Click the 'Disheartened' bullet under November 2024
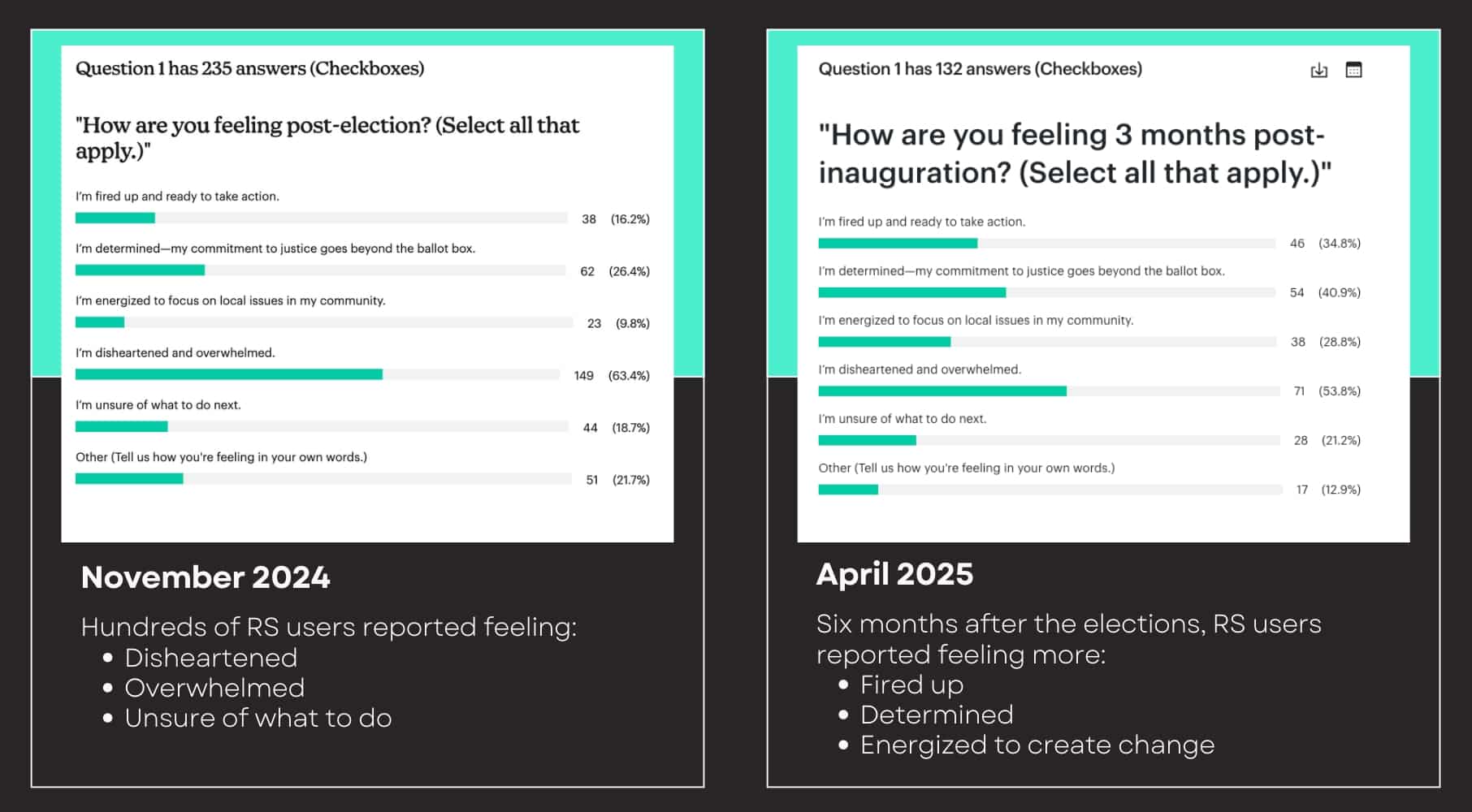 pos(210,658)
